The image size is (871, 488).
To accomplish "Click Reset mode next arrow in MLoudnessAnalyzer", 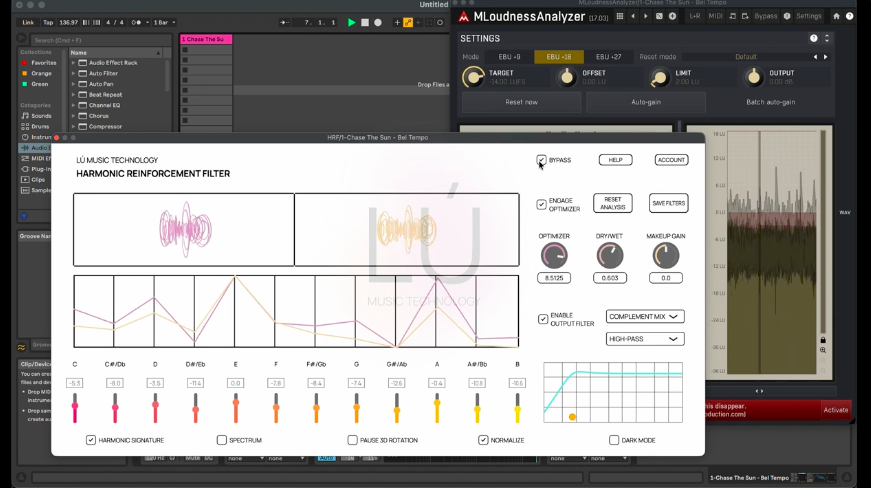I will 825,57.
